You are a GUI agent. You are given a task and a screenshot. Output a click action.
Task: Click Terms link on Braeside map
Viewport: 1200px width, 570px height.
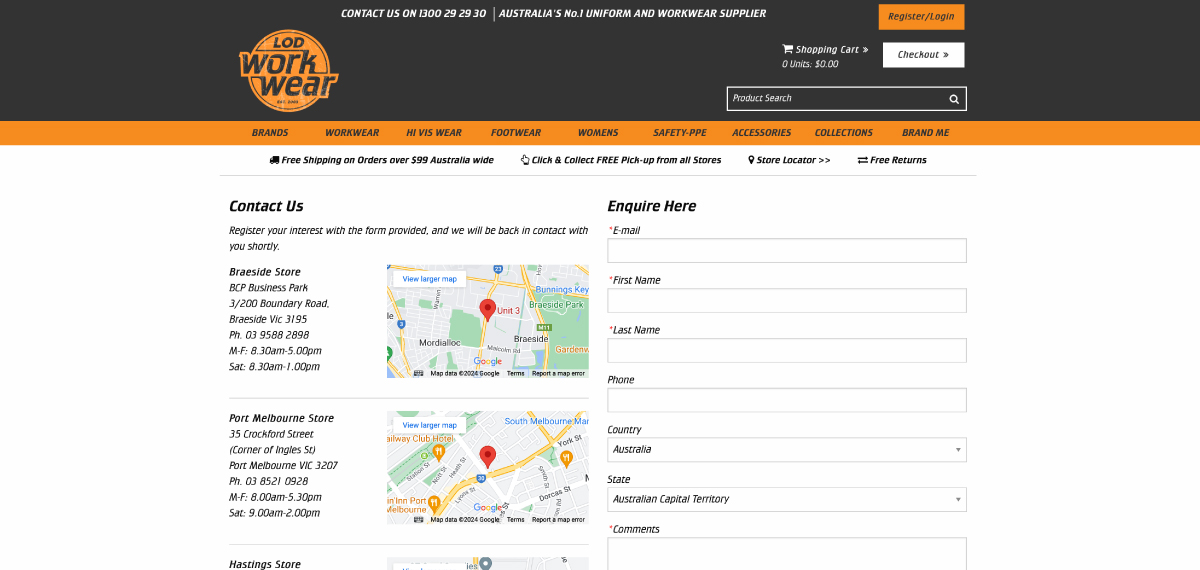(x=516, y=373)
